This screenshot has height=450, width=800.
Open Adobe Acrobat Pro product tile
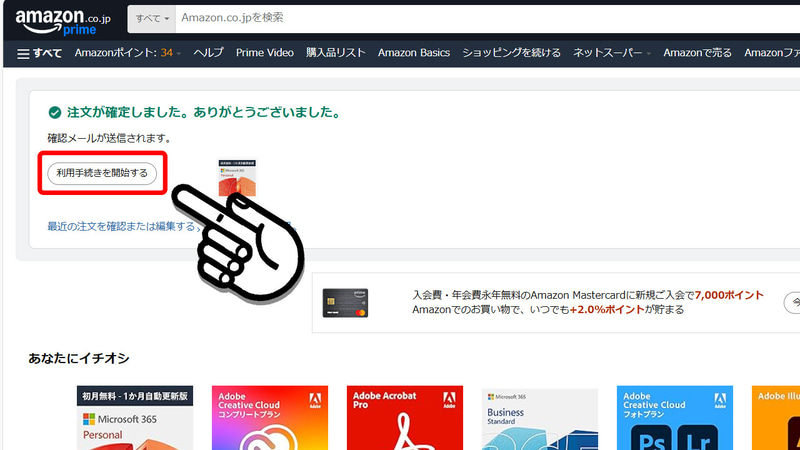[x=405, y=418]
